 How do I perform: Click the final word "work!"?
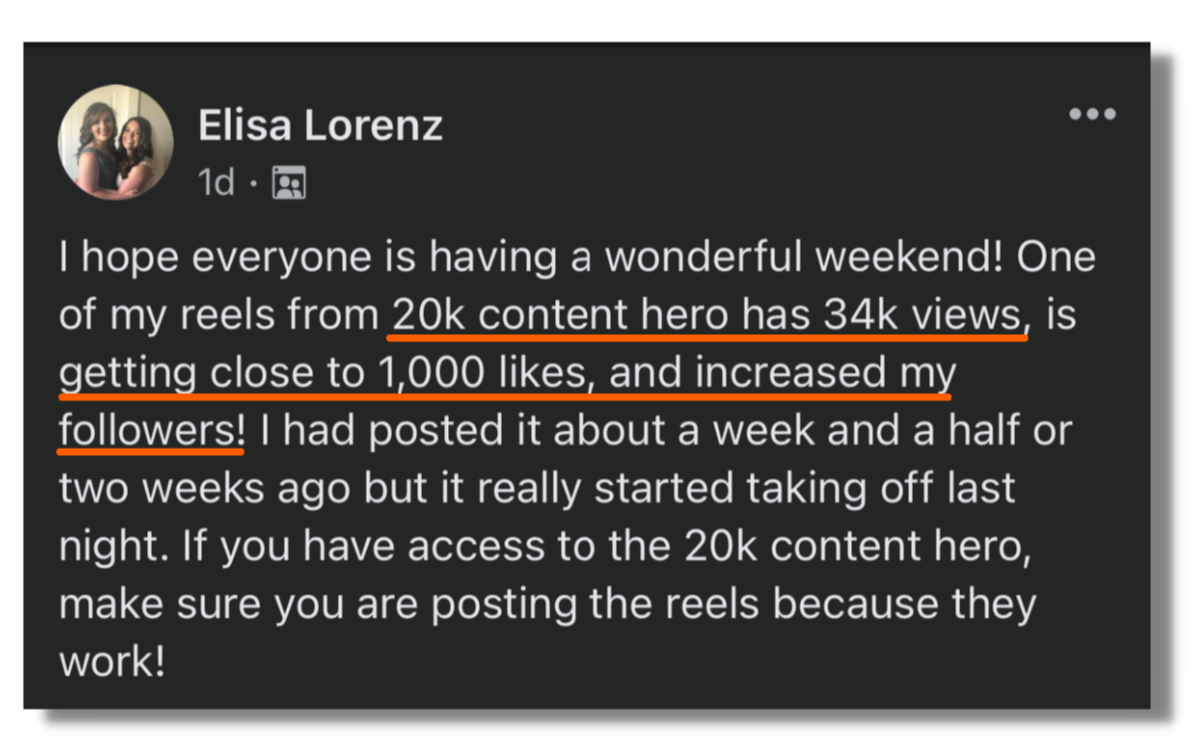(112, 661)
